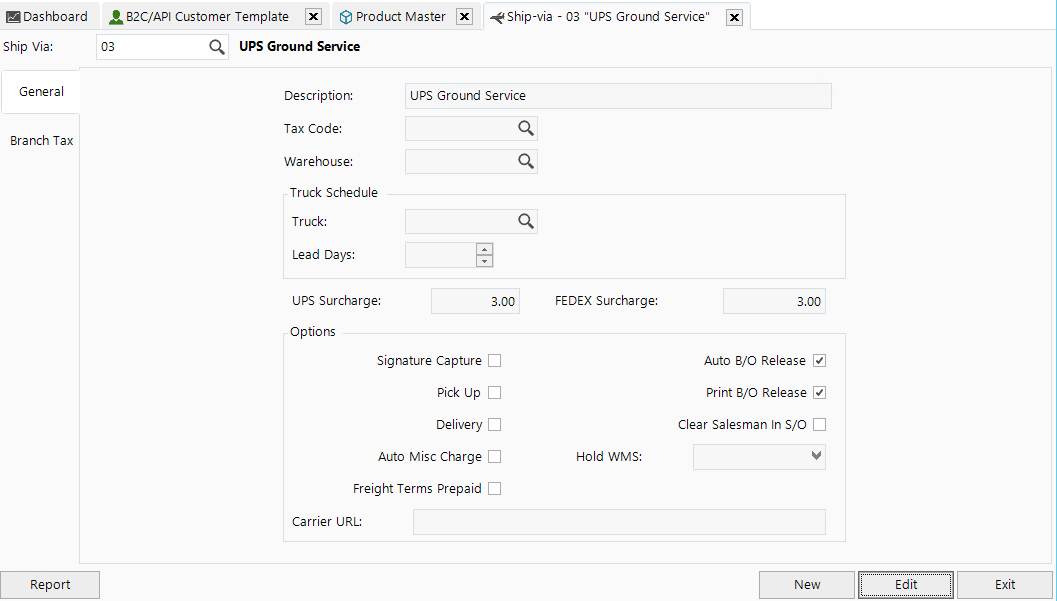Screen dimensions: 1057x601
Task: Click the person icon on B2C/API Customer Template tab
Action: pos(115,16)
